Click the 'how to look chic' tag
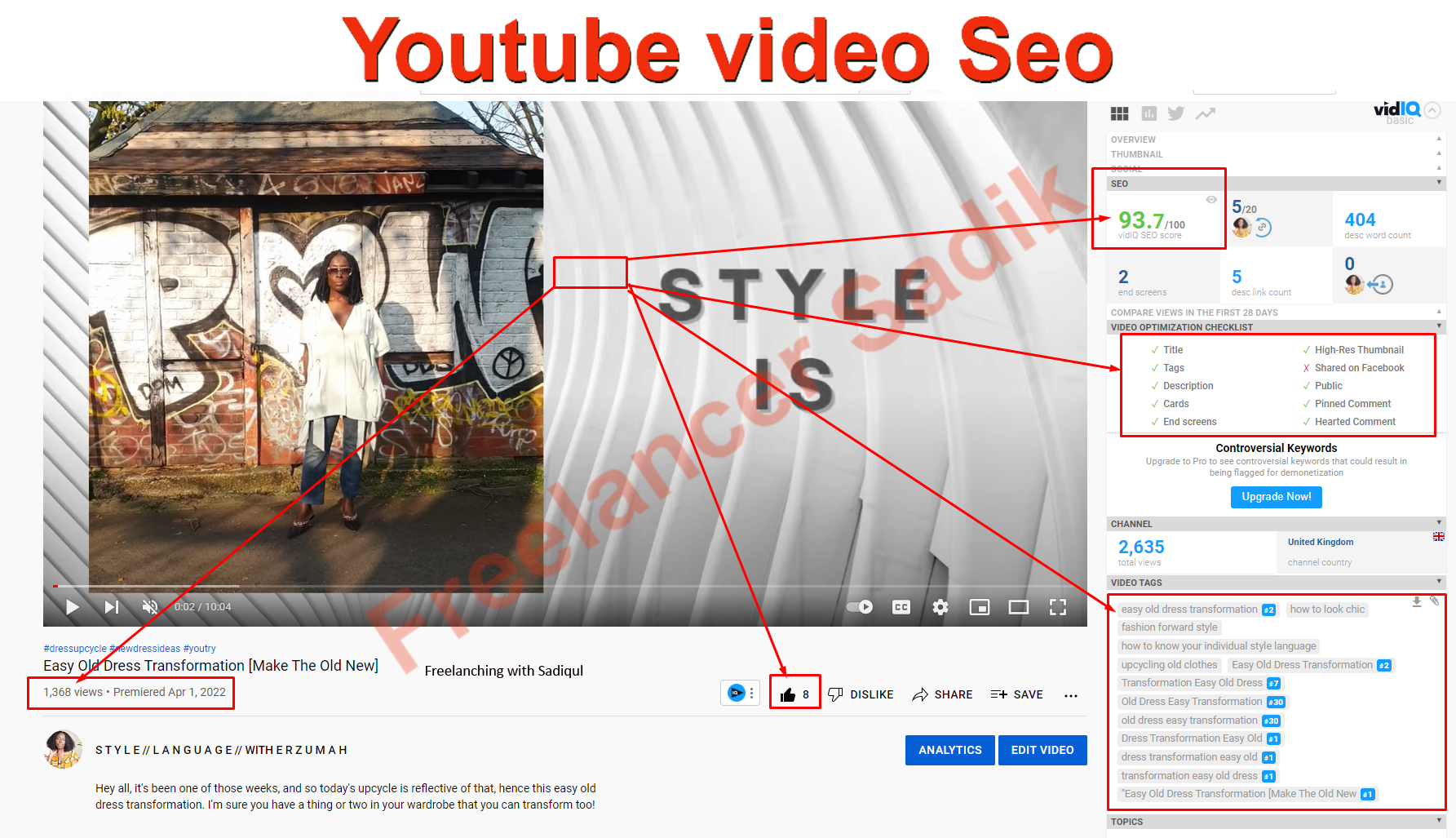 tap(1327, 610)
